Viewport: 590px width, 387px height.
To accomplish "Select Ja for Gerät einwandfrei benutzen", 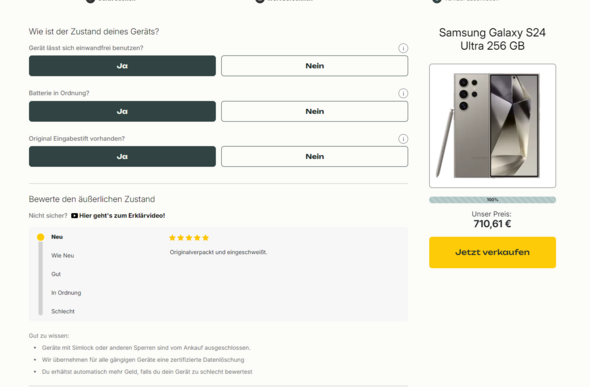I will coord(122,66).
